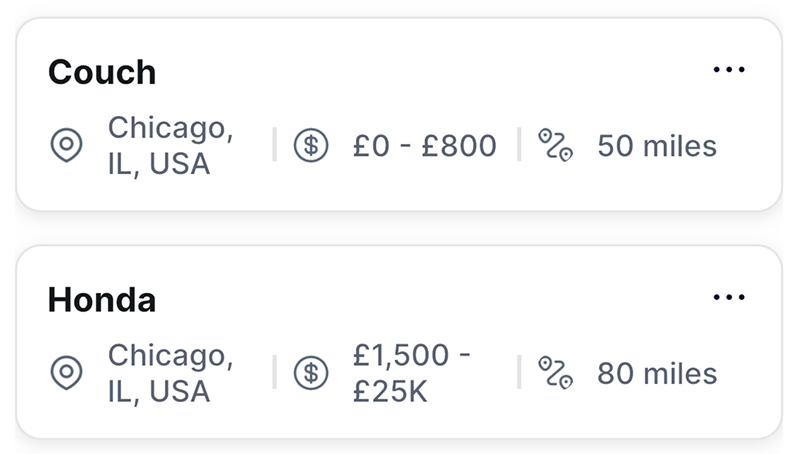Click divider between Honda location and price

coord(274,373)
